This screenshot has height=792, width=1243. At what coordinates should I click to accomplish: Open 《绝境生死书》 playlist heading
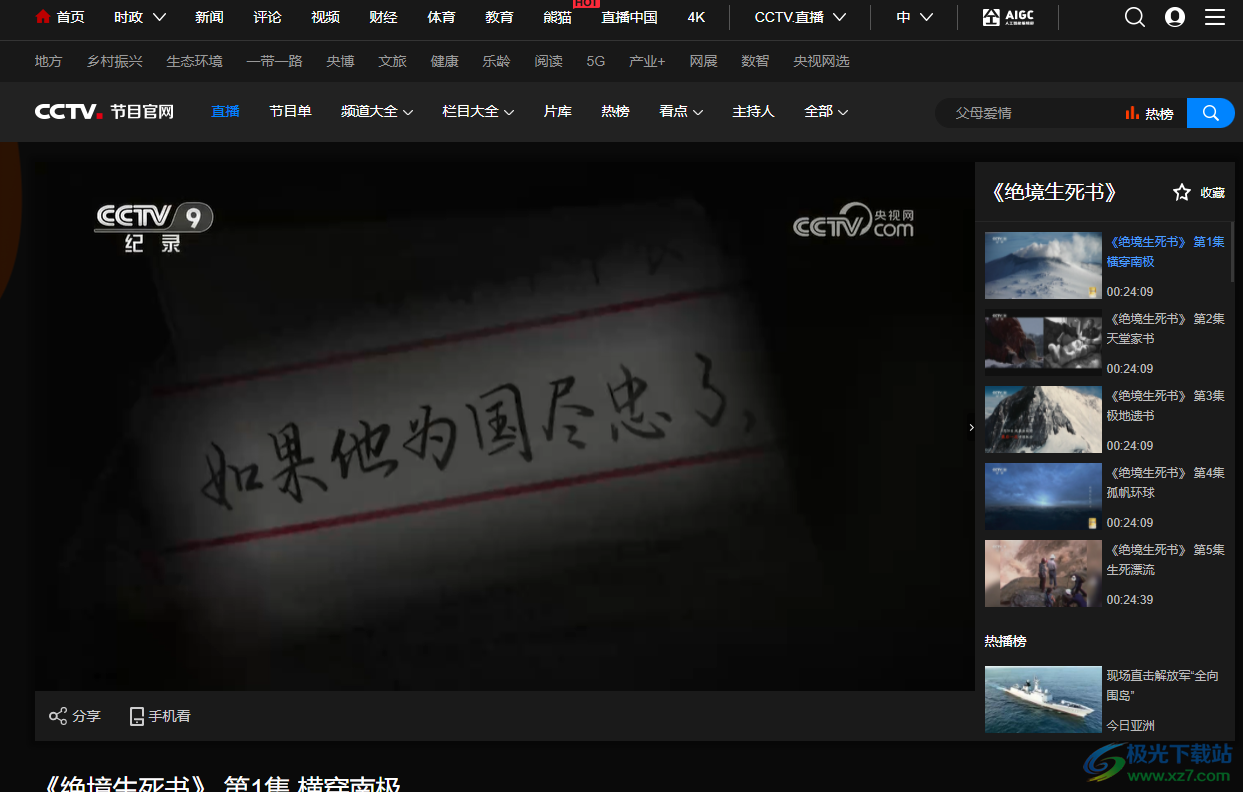tap(1053, 193)
